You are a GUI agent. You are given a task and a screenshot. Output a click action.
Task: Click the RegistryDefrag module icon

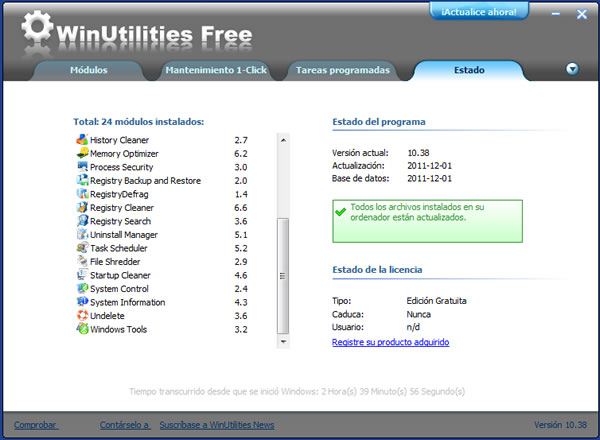click(x=82, y=194)
